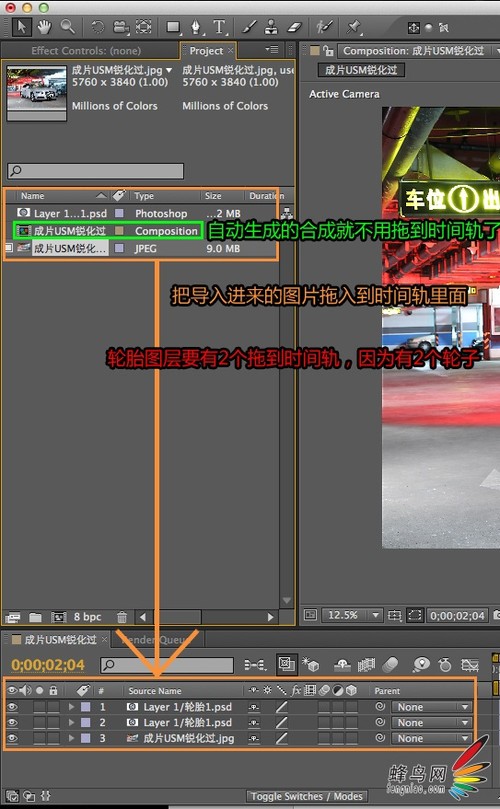The height and width of the screenshot is (809, 500).
Task: Toggle visibility of layer 2 轮胎1.psd
Action: click(12, 723)
